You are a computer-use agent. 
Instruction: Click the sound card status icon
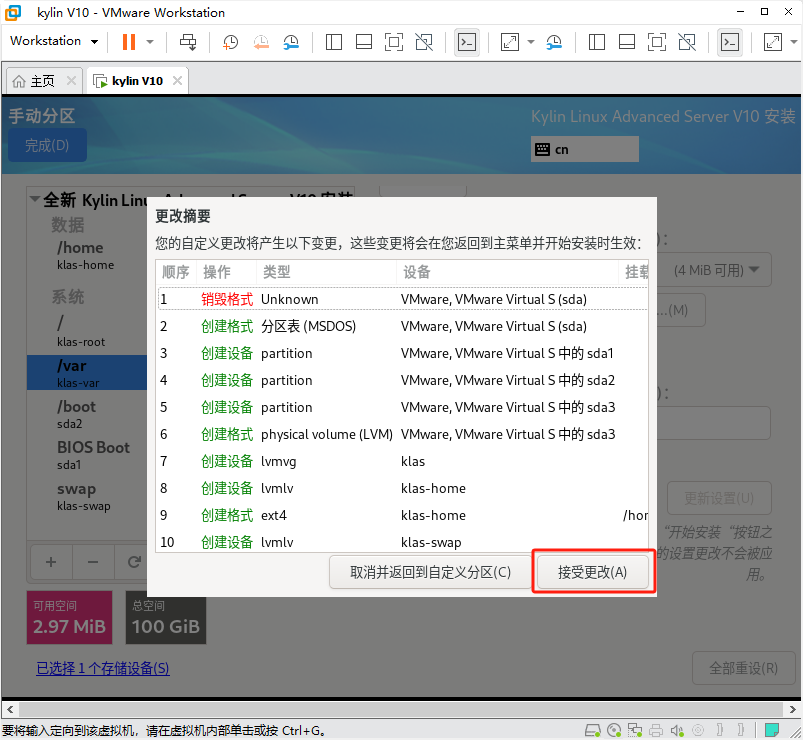(679, 730)
